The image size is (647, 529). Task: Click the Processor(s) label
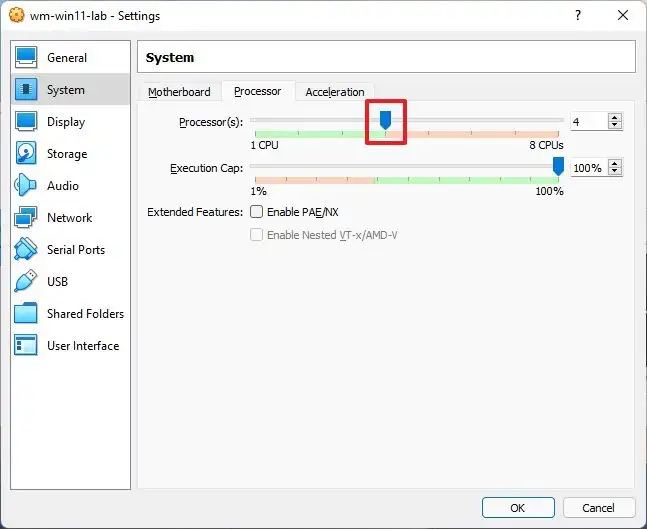pos(211,122)
